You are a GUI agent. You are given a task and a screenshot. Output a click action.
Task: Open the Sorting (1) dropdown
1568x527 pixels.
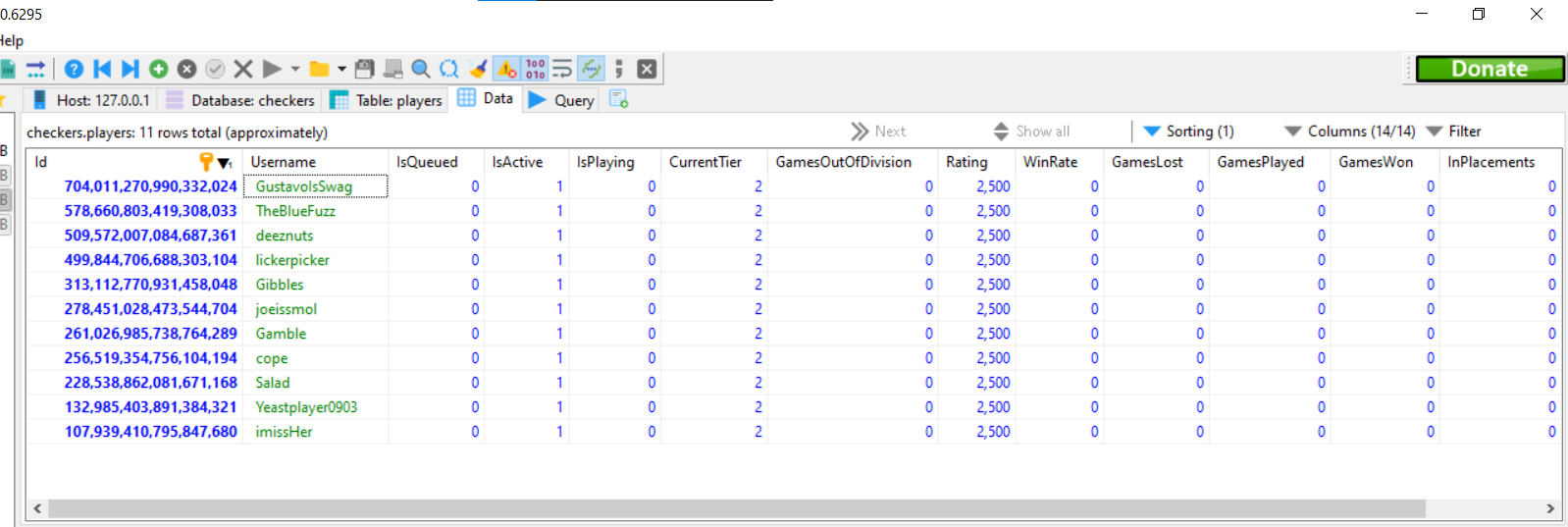click(1188, 132)
